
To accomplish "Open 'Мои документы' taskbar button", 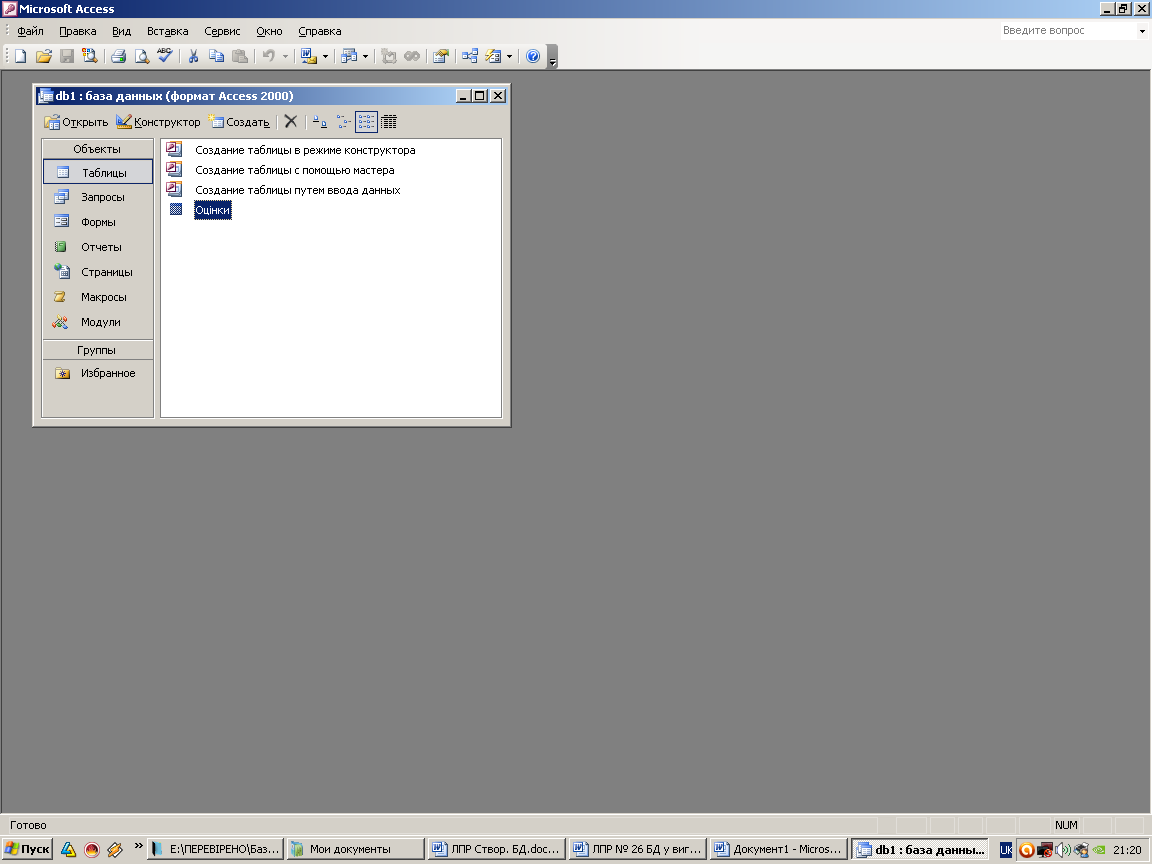I will pyautogui.click(x=356, y=849).
